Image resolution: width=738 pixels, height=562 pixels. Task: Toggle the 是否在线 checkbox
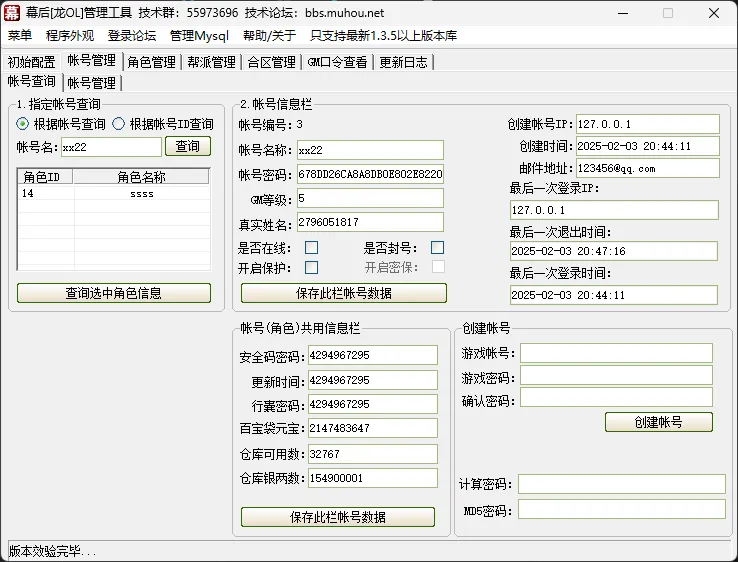tap(312, 247)
